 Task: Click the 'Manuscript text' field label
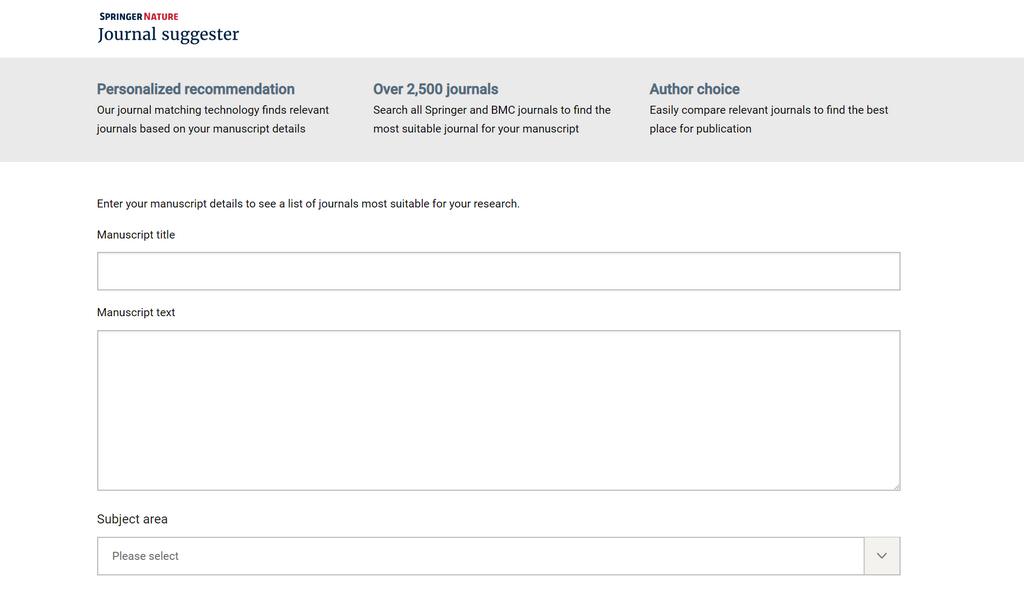[136, 312]
